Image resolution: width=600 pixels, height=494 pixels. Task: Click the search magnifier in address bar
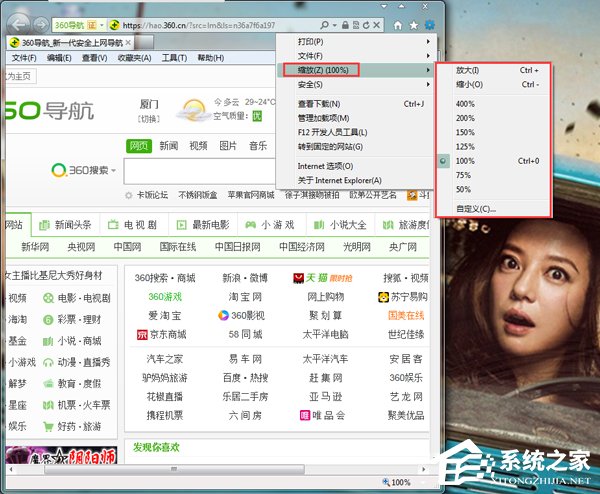(x=324, y=25)
